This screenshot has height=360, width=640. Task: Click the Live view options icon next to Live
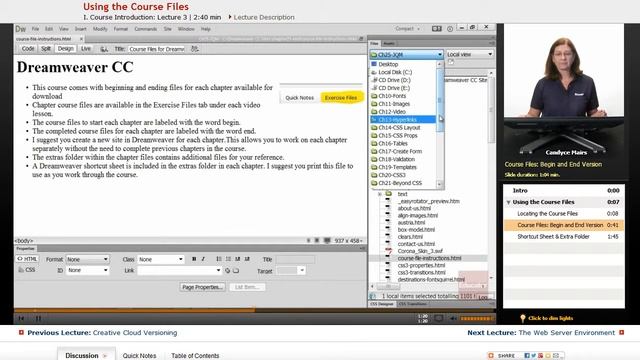click(x=104, y=49)
